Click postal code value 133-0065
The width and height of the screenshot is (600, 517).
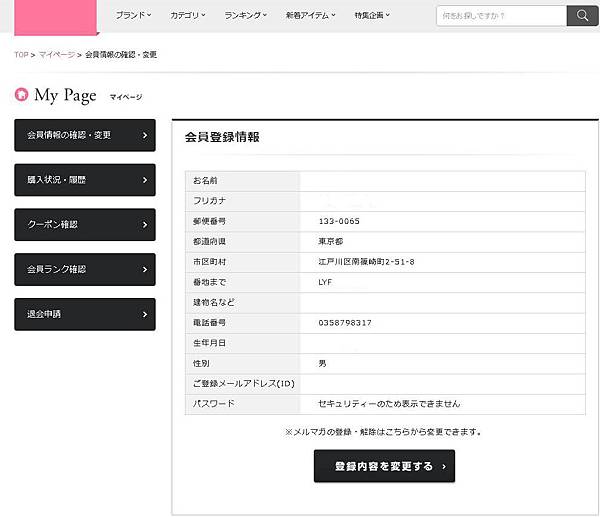339,221
